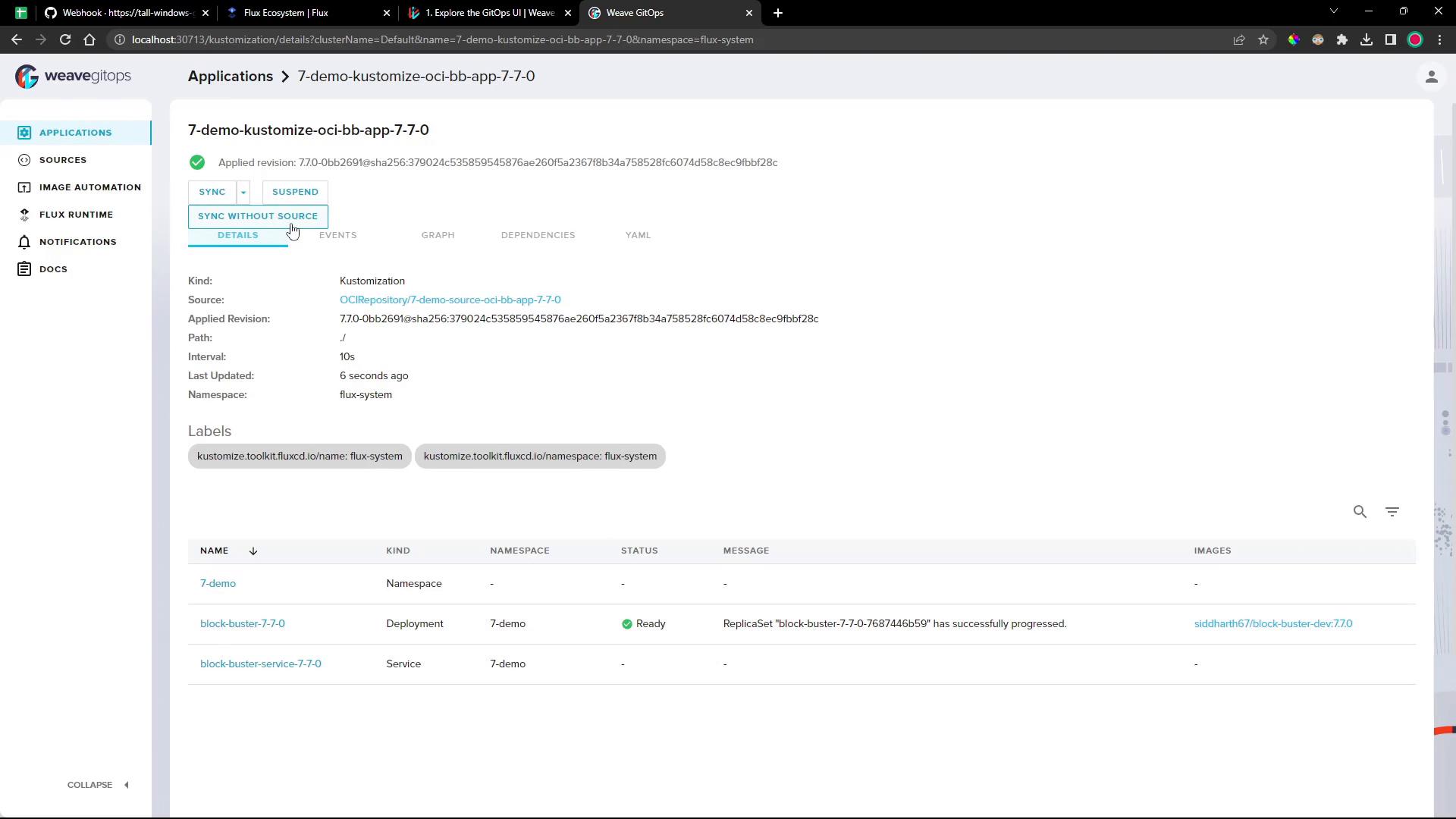Choose Sync Without Source option
The image size is (1456, 819).
click(x=258, y=217)
